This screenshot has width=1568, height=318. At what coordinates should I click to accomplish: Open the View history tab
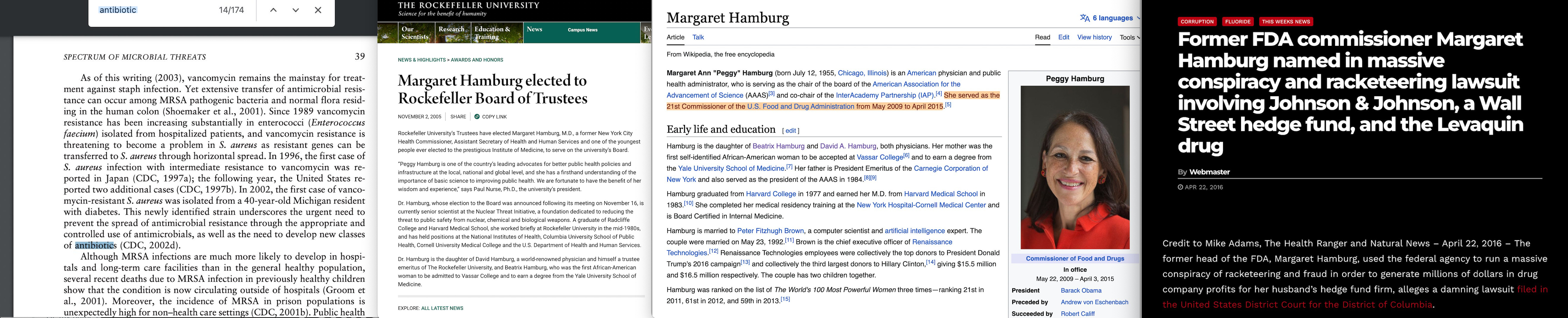(1095, 37)
